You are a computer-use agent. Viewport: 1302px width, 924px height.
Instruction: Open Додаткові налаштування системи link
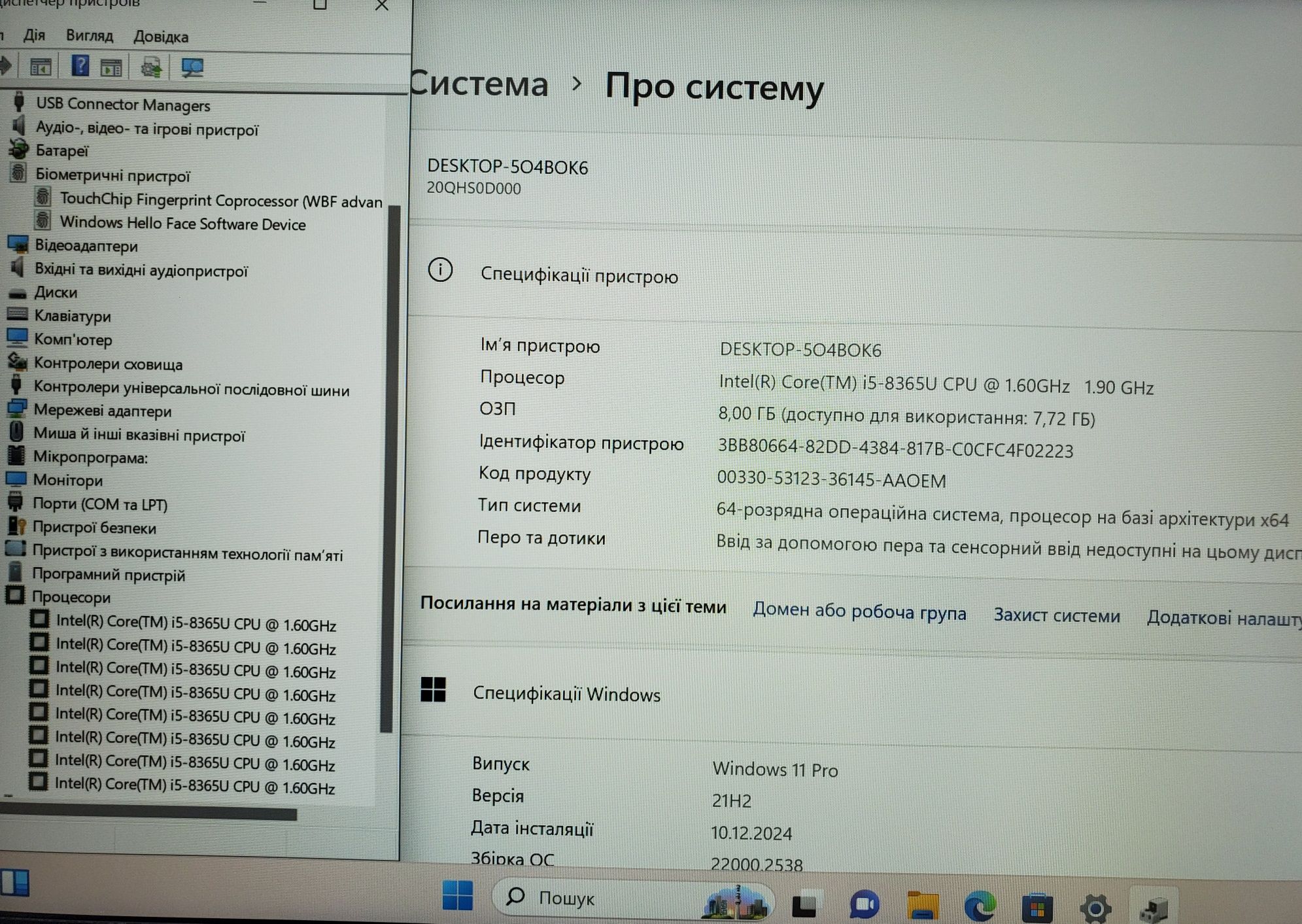1224,619
